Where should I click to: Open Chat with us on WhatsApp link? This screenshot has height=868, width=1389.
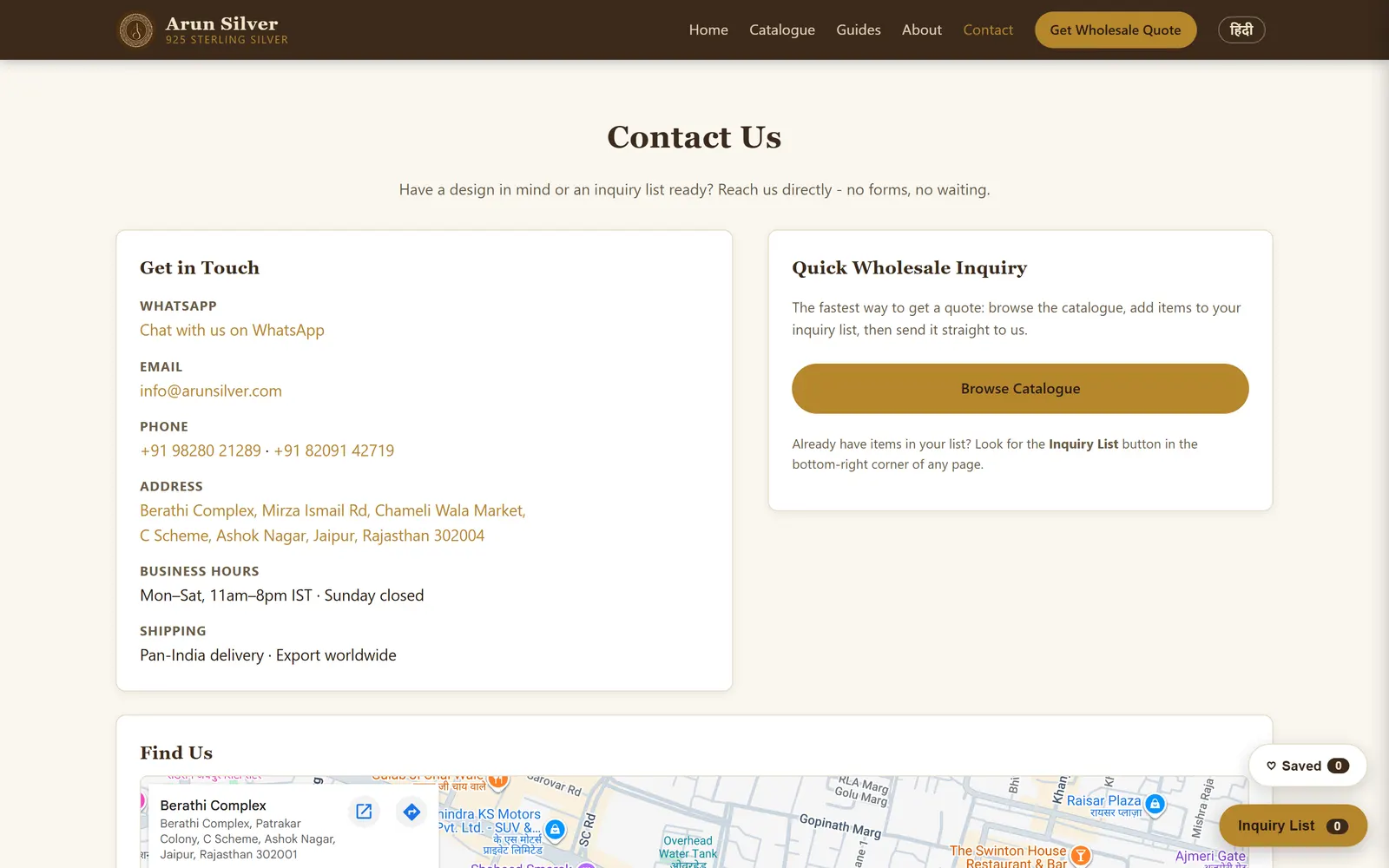232,330
